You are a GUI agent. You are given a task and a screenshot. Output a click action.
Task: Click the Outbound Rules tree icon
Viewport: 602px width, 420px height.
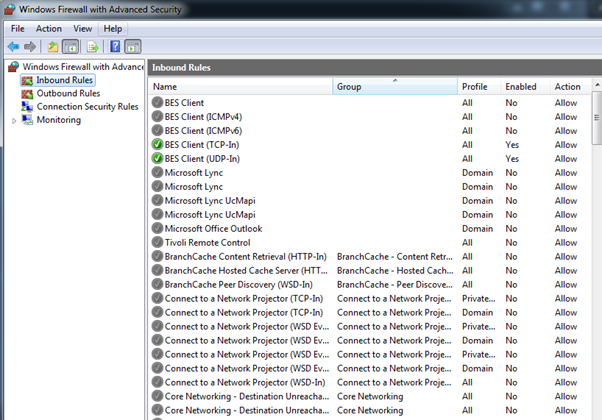pyautogui.click(x=27, y=93)
